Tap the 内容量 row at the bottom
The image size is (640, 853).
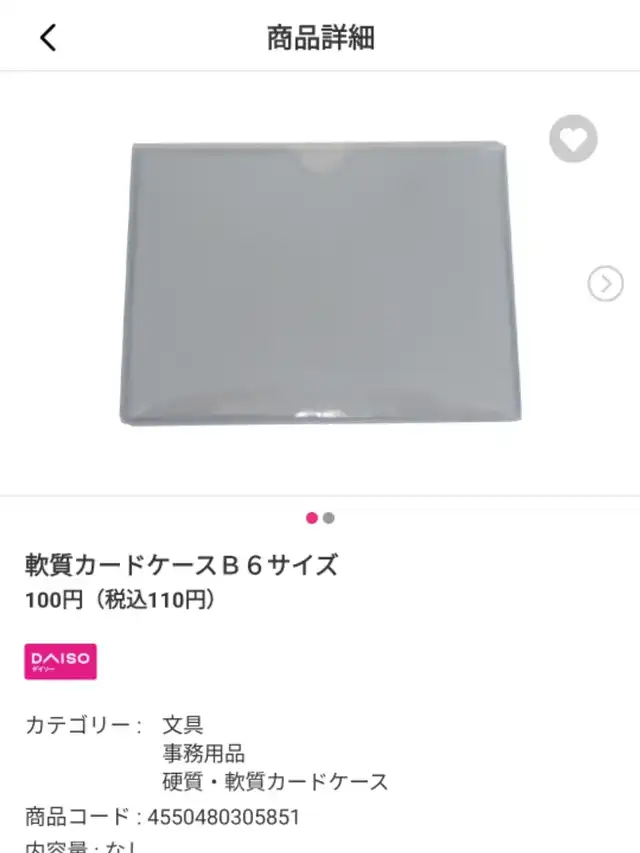coord(82,846)
